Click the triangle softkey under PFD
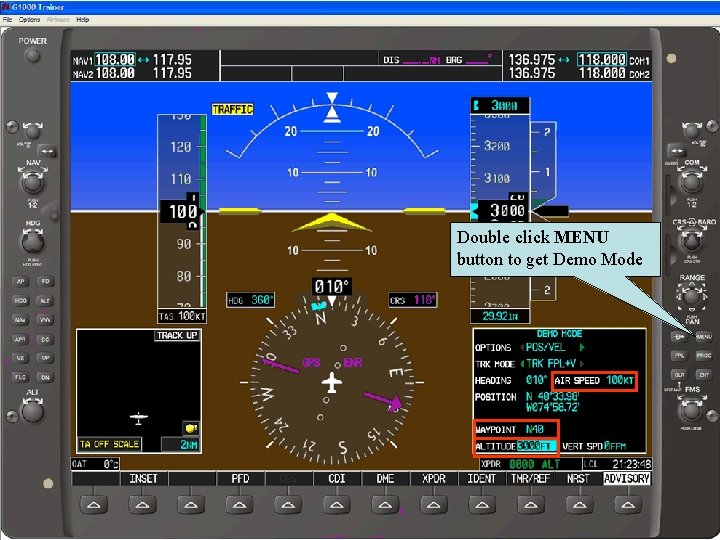The width and height of the screenshot is (720, 540). tap(239, 505)
